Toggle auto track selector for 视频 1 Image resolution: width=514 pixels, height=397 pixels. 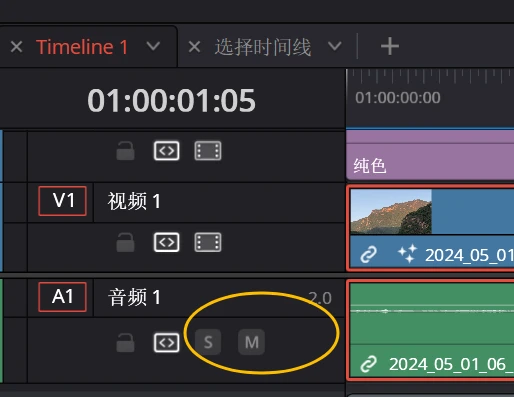pos(167,242)
